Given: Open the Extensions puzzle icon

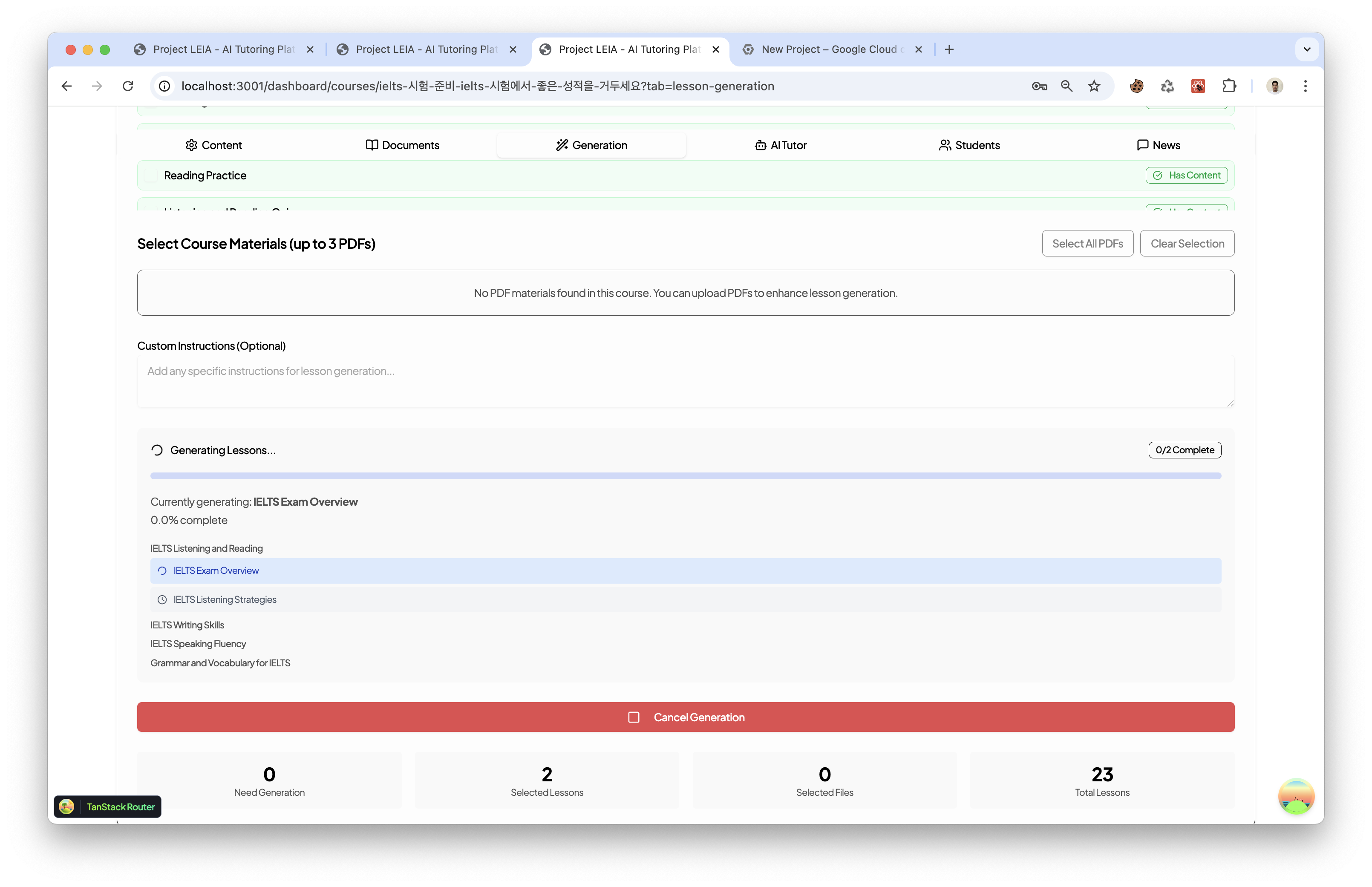Looking at the screenshot, I should coord(1229,86).
